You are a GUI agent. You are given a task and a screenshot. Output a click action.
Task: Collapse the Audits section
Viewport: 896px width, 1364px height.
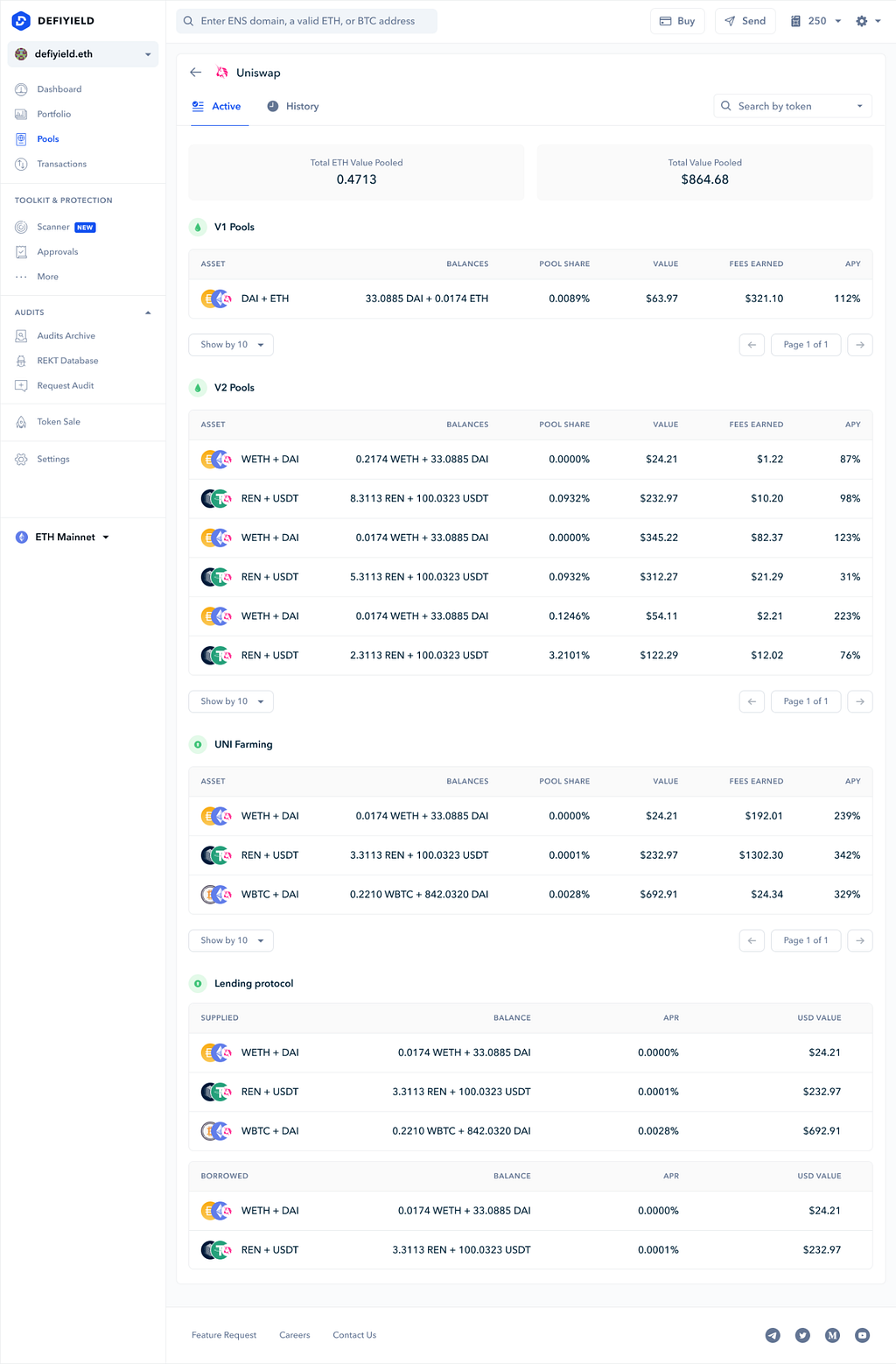(x=148, y=313)
